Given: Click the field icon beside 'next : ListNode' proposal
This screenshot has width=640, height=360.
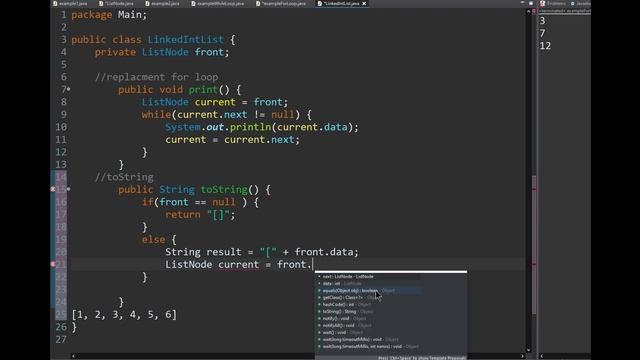Looking at the screenshot, I should point(319,276).
